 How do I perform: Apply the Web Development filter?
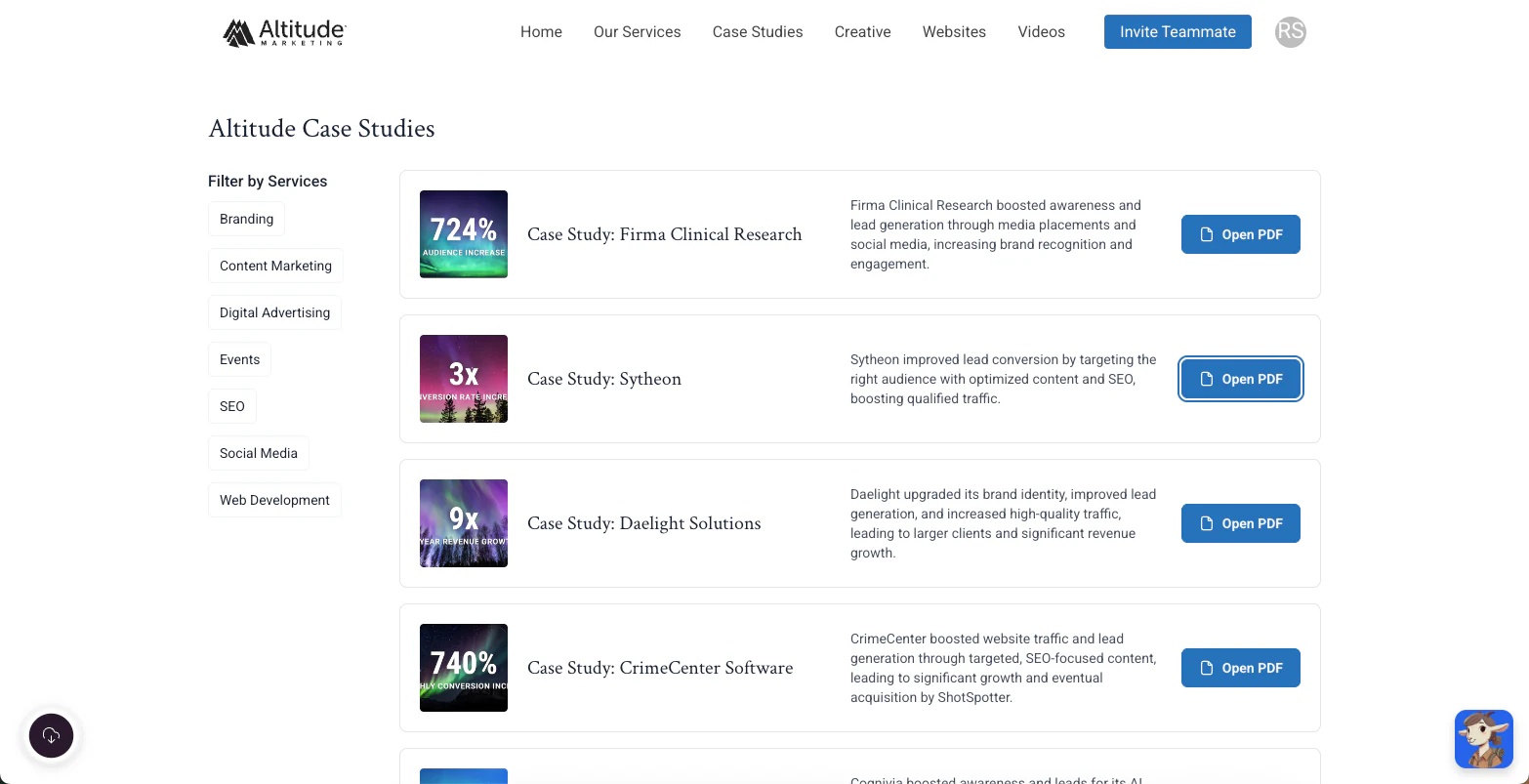tap(274, 500)
